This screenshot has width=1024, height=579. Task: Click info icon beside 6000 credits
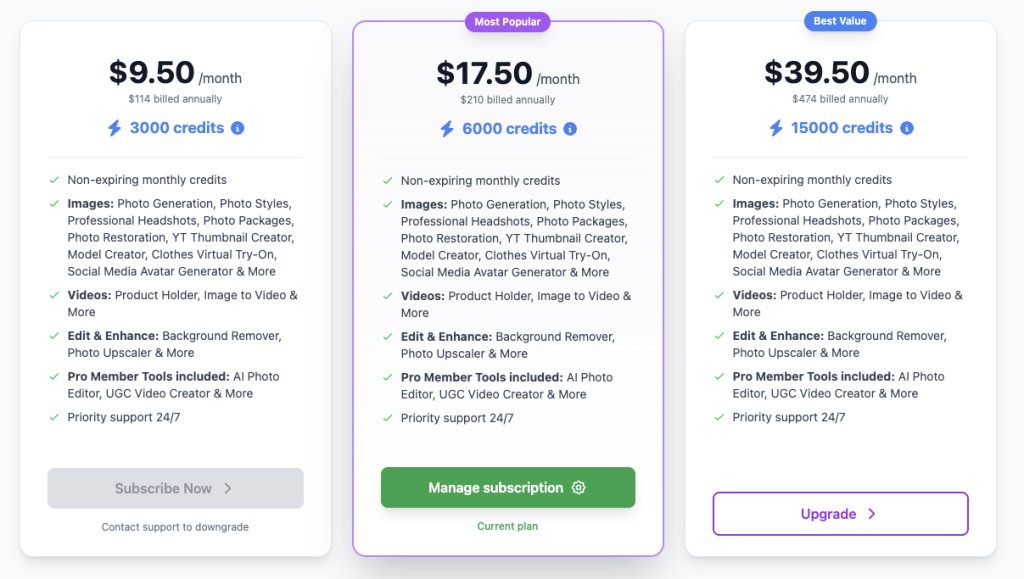point(570,129)
